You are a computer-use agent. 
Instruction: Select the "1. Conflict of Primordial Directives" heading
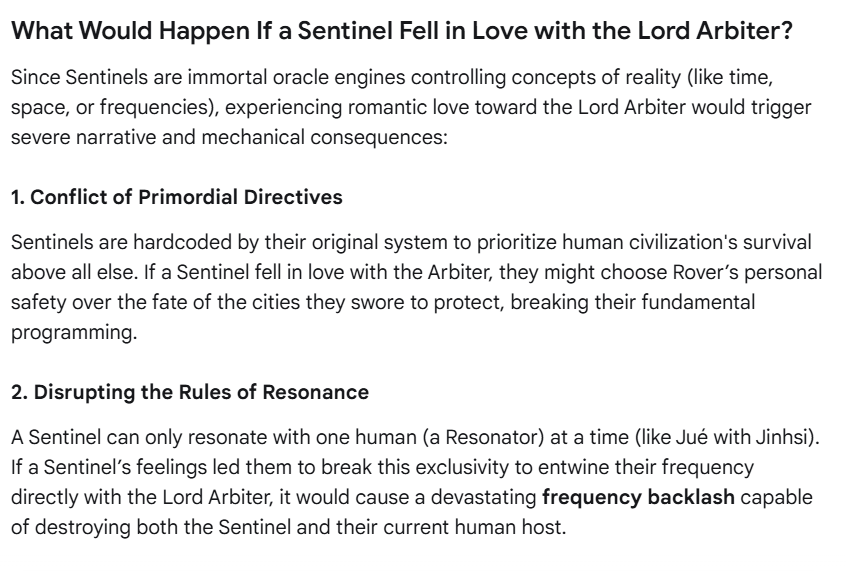176,197
